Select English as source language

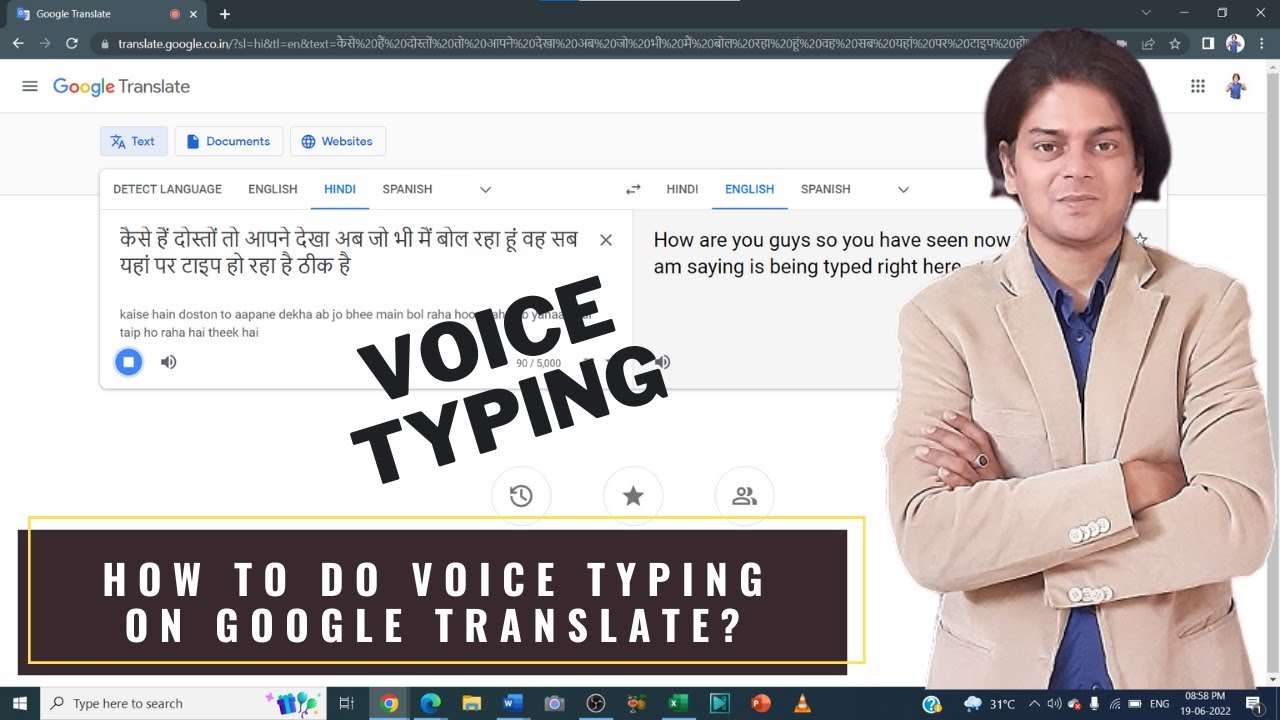point(273,189)
